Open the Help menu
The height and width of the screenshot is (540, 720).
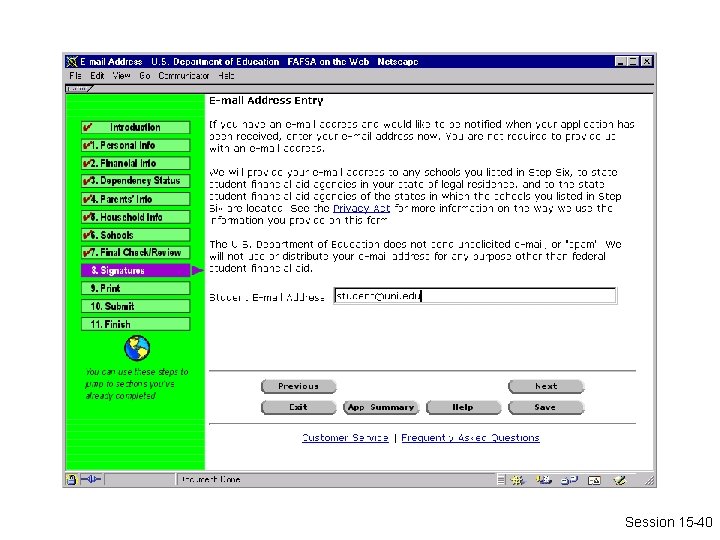[x=226, y=76]
